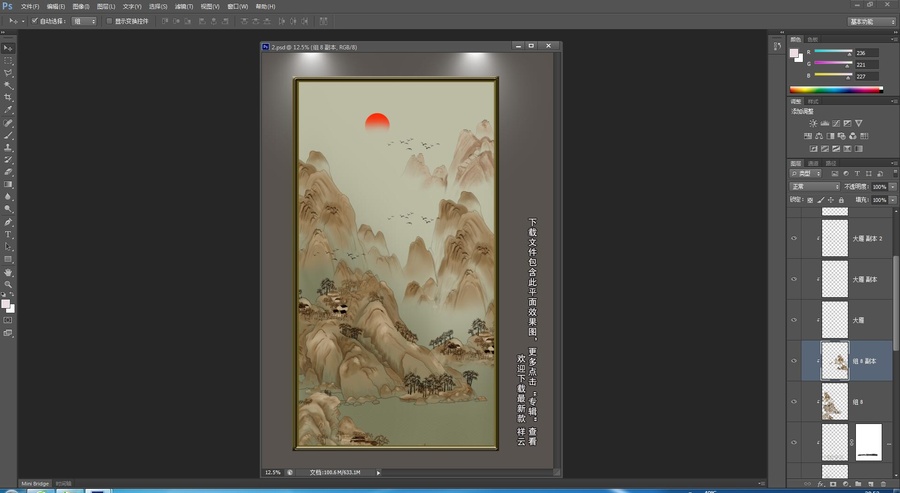
Task: Open the 窗口(W) menu
Action: point(238,6)
